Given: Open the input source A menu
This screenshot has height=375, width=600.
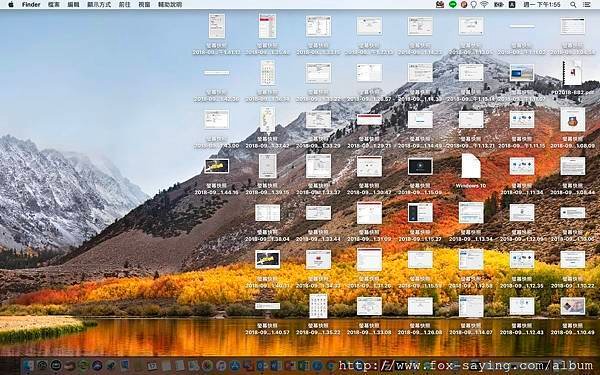Looking at the screenshot, I should 512,5.
